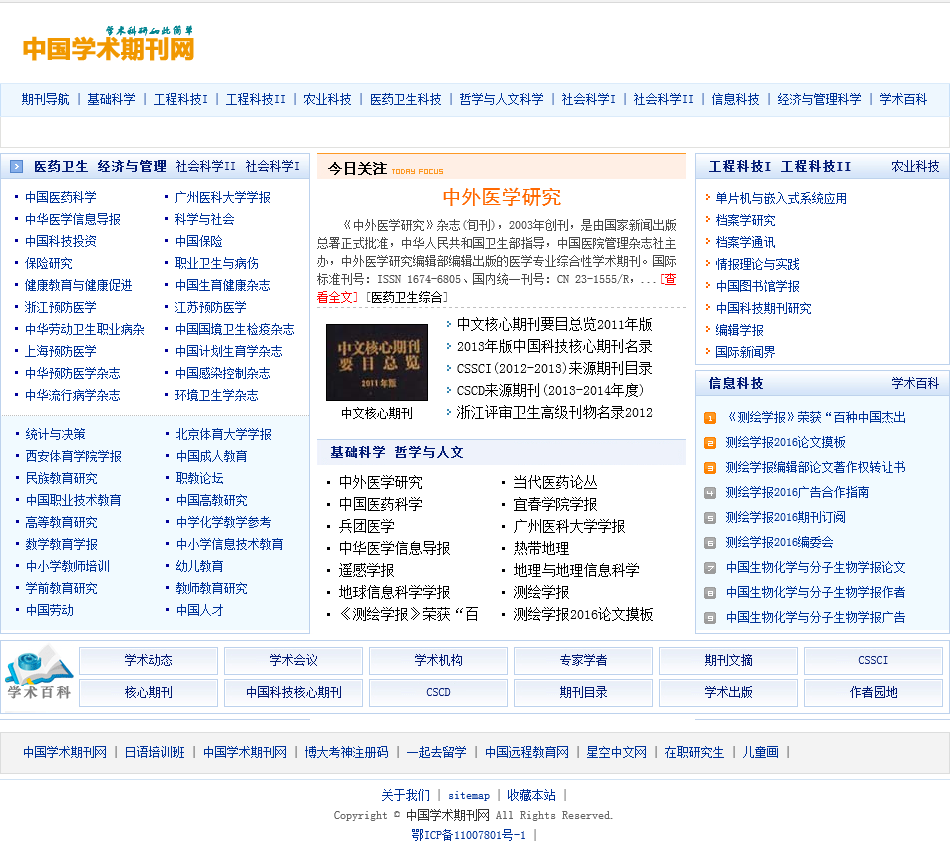The image size is (950, 864).
Task: Open 地球信息科学学报 link
Action: 394,593
